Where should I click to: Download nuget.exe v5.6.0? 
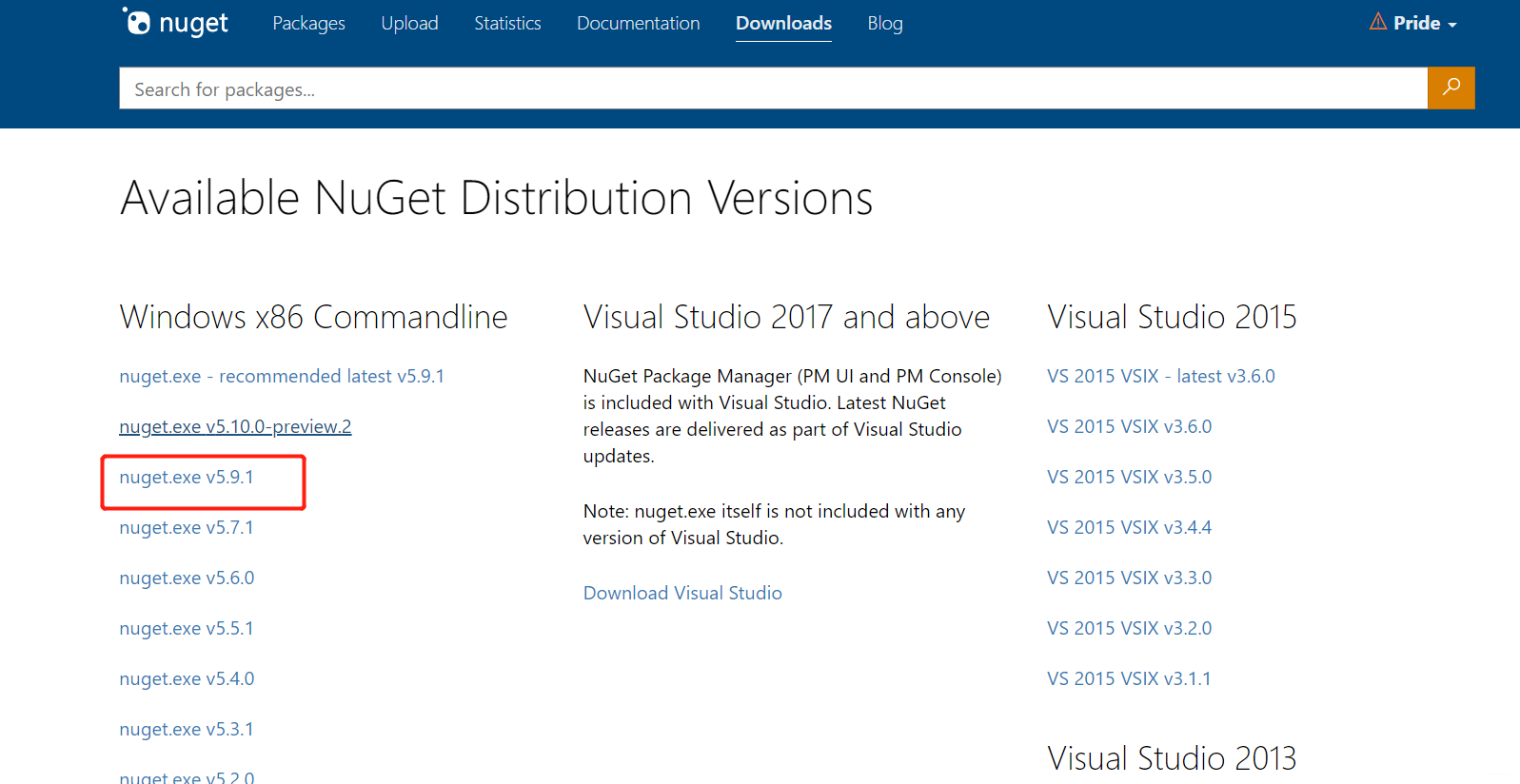coord(187,578)
